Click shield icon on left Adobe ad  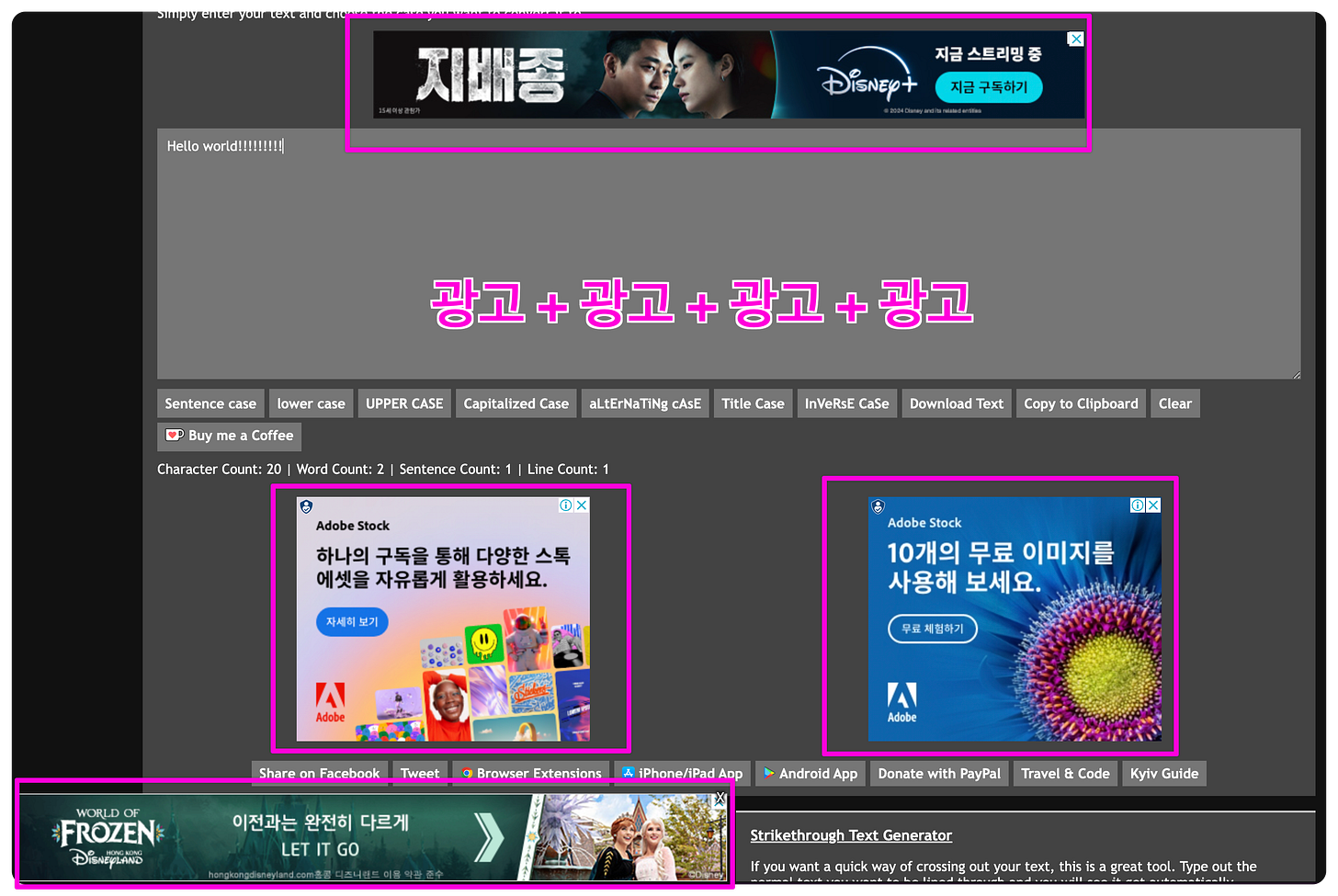click(306, 506)
